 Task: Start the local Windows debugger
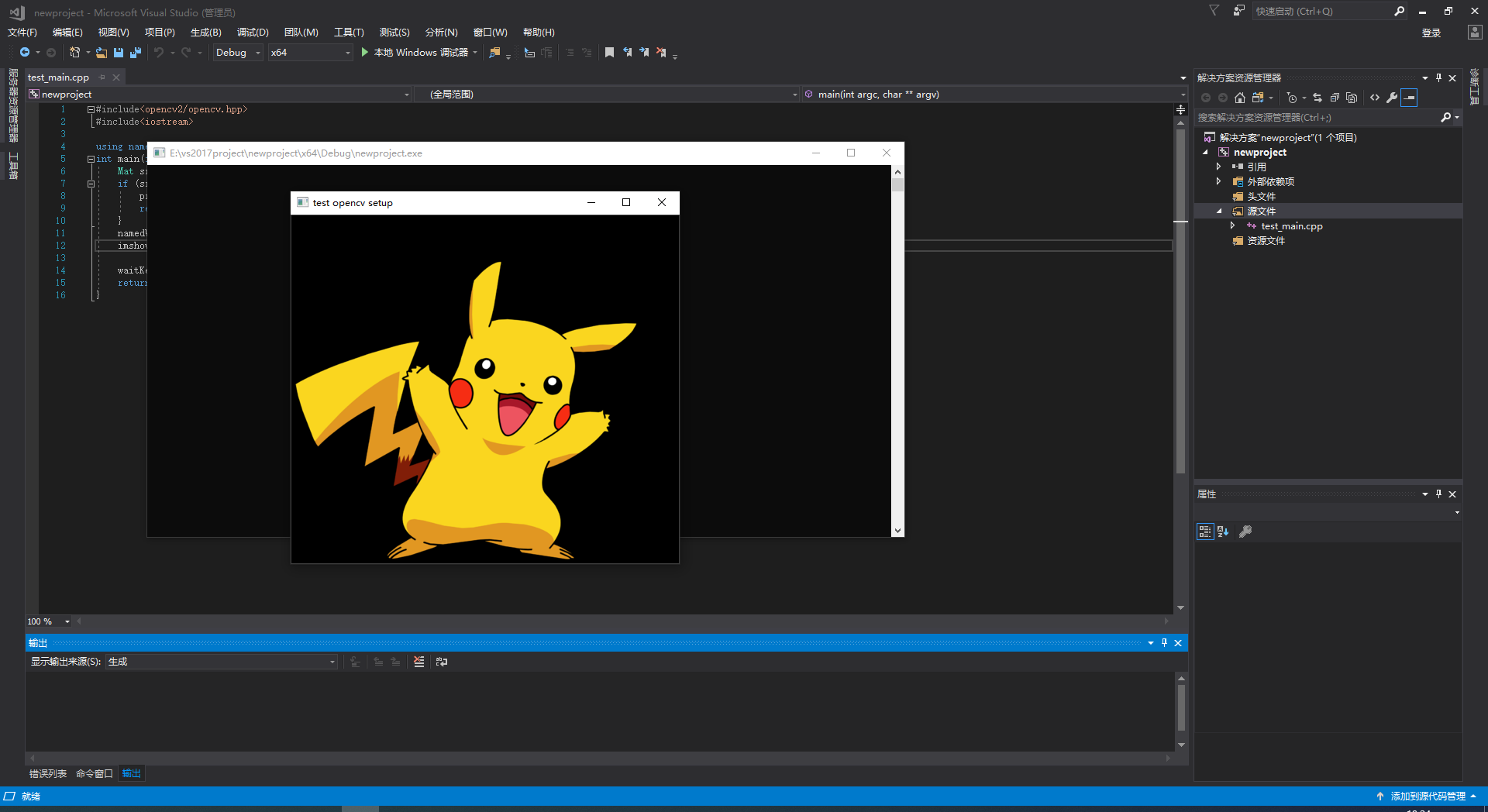pos(415,53)
